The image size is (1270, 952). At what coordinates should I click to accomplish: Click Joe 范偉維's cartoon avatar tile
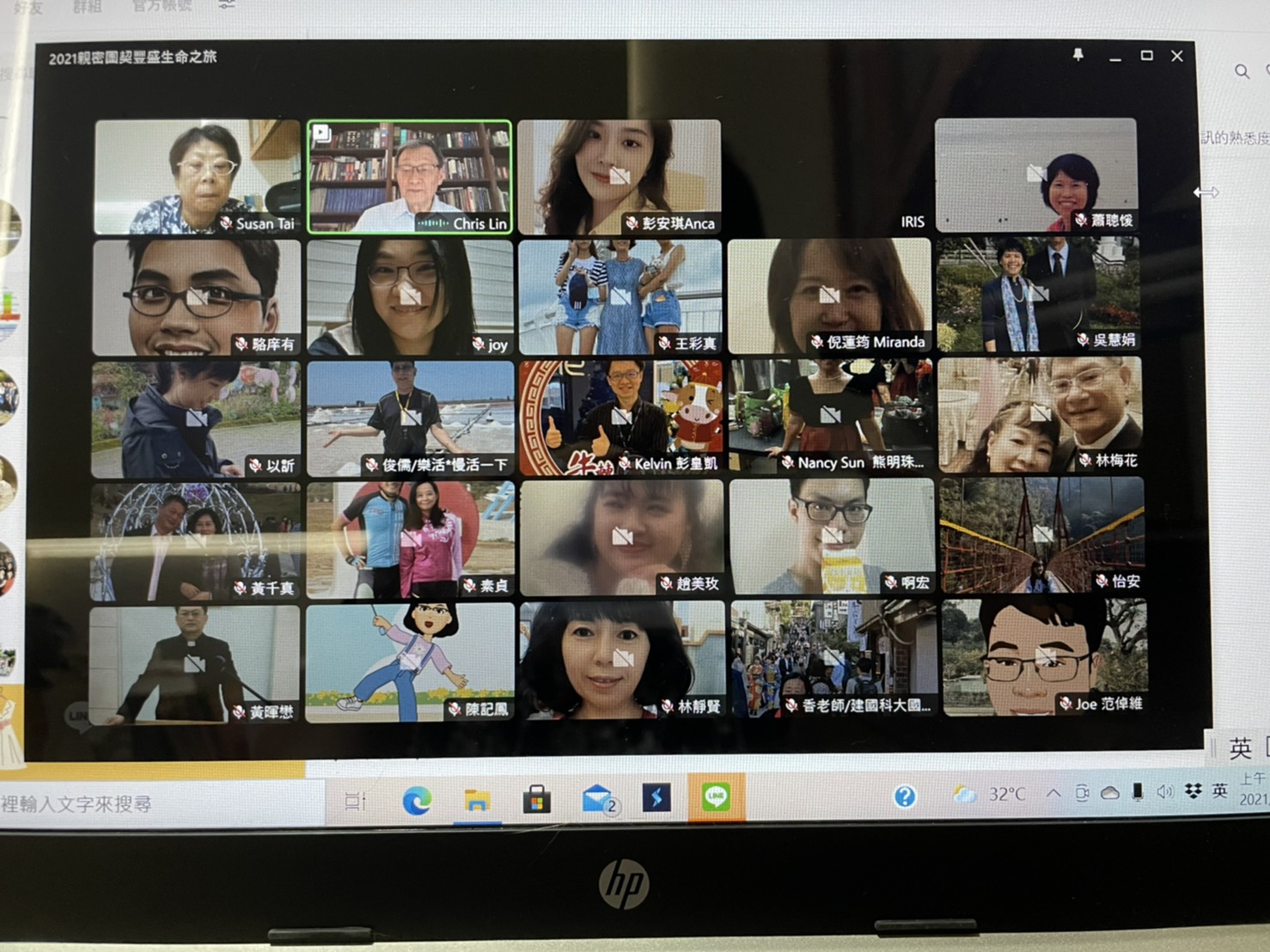(x=1044, y=658)
